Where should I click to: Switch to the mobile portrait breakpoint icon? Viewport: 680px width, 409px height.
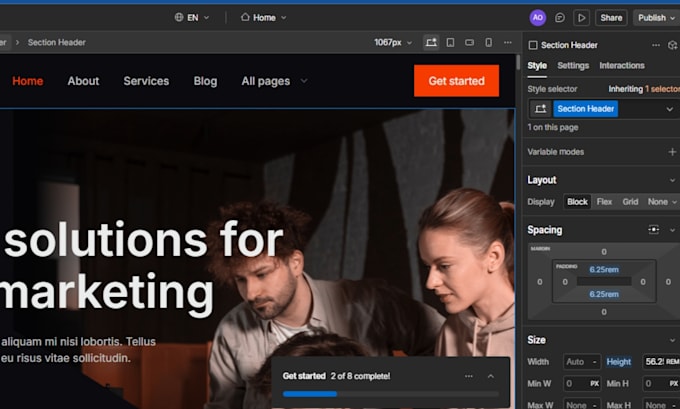coord(488,43)
